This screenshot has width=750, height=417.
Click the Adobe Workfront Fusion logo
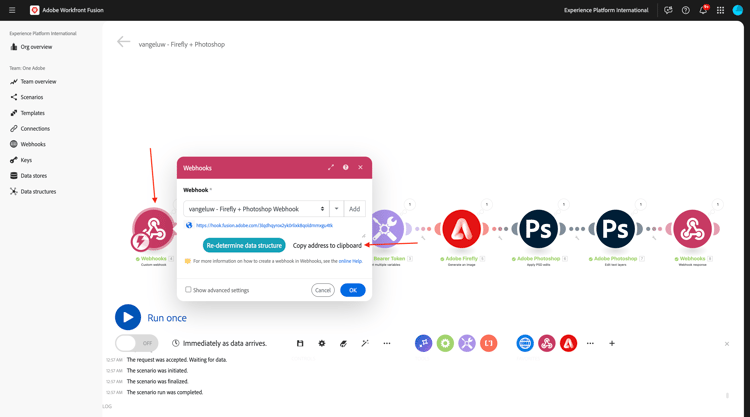pyautogui.click(x=34, y=10)
